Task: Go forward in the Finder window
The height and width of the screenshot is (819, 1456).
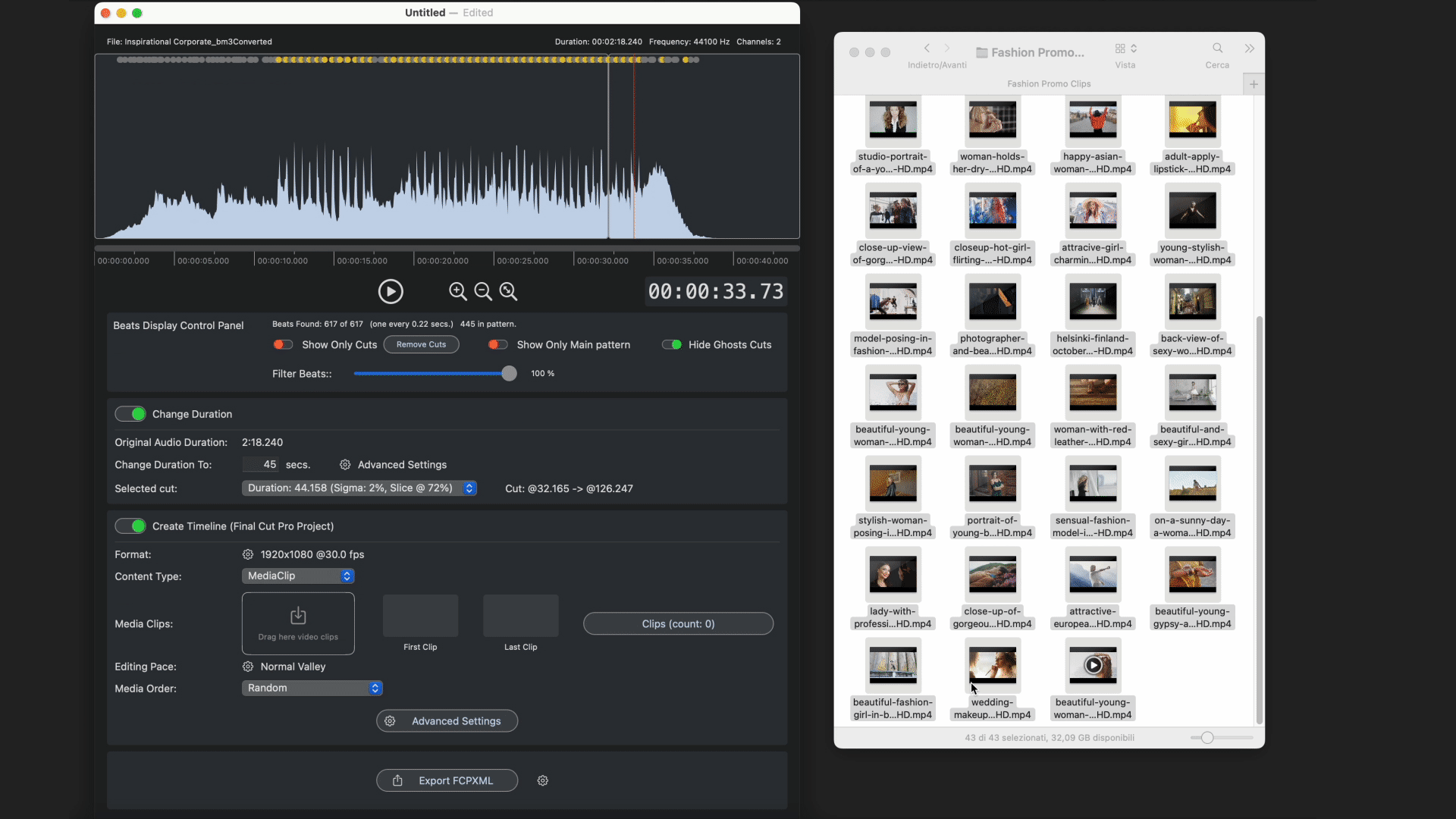Action: click(x=947, y=49)
